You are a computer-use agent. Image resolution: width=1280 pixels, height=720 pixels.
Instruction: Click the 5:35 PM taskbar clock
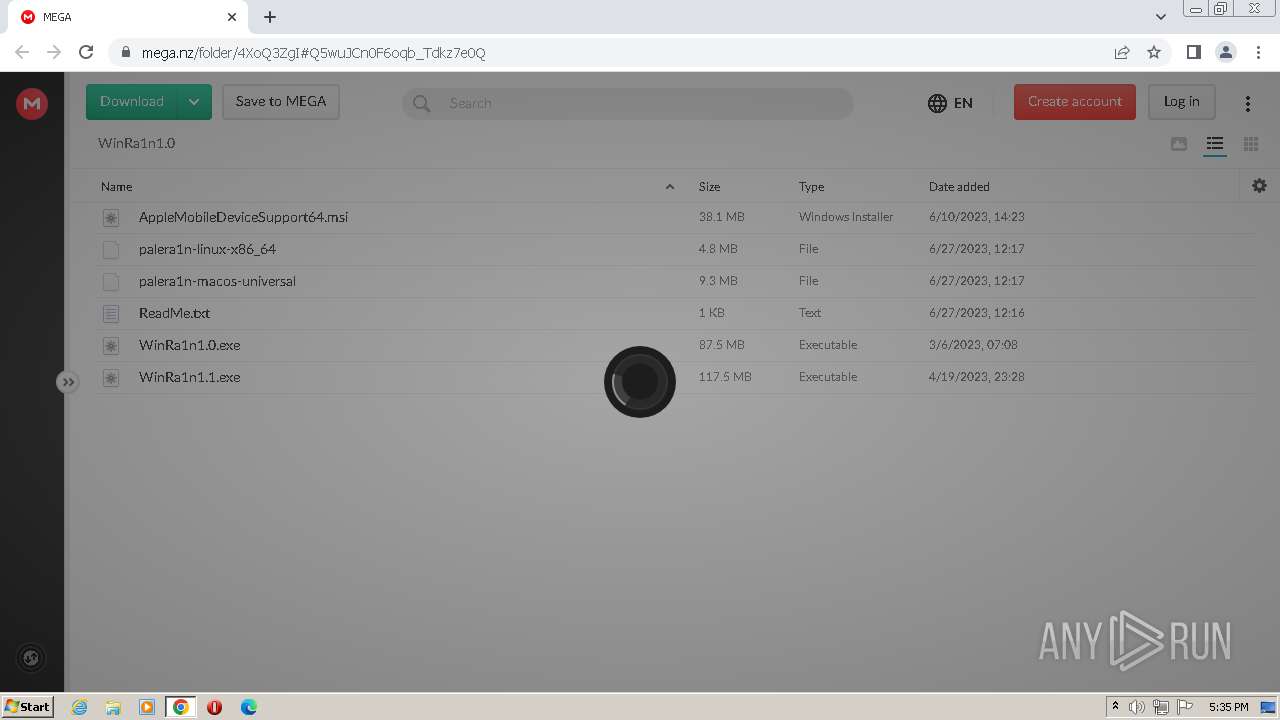pyautogui.click(x=1228, y=707)
